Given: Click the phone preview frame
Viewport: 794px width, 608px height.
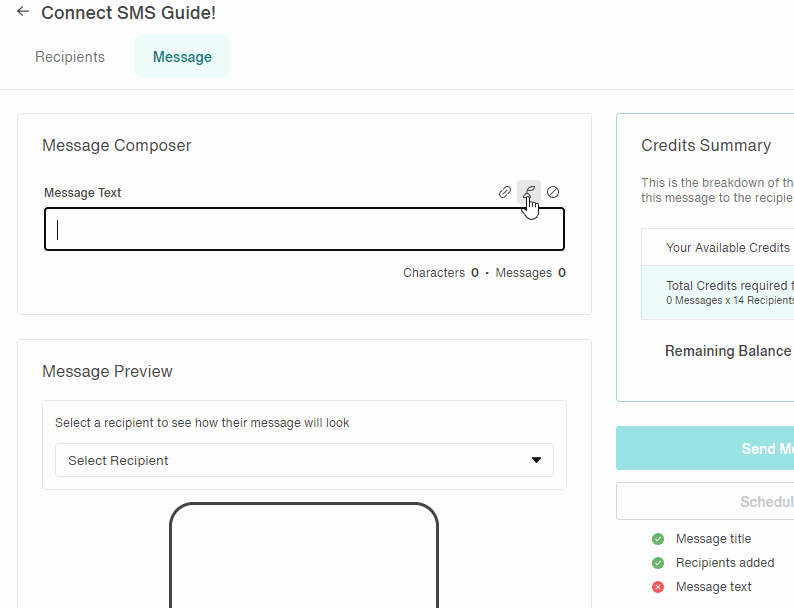Looking at the screenshot, I should click(304, 555).
